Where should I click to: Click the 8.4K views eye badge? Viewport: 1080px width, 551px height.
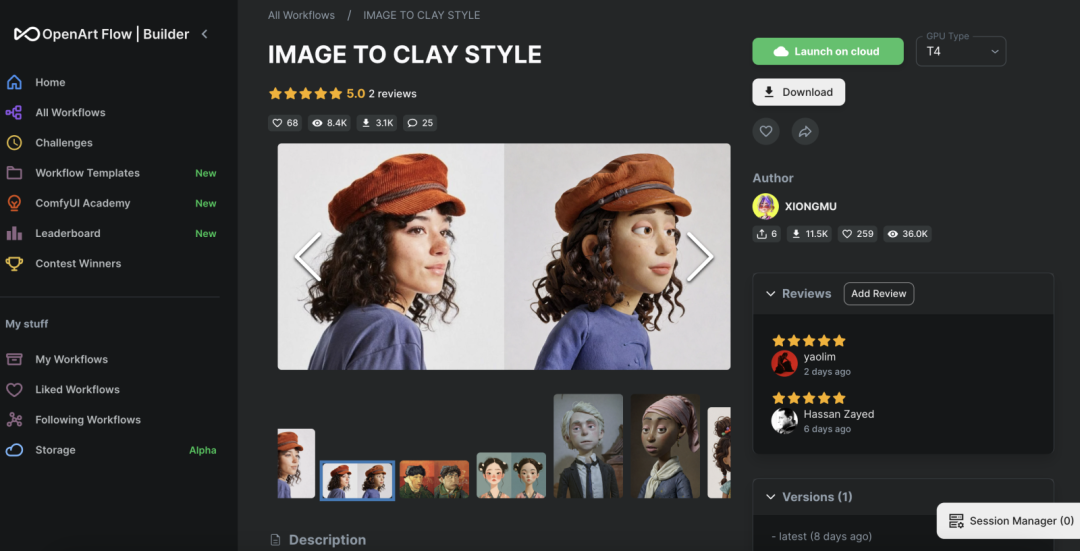329,123
